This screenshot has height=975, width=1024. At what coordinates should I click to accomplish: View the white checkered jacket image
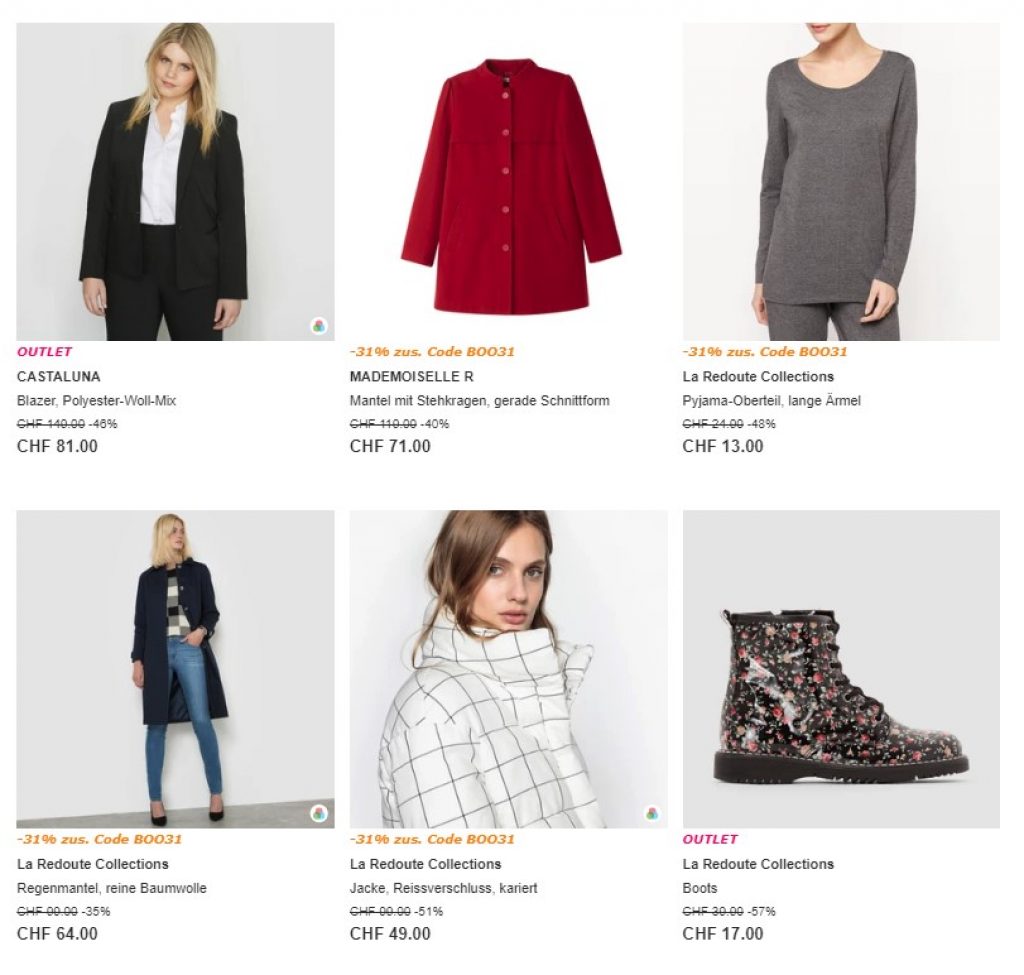tap(508, 668)
